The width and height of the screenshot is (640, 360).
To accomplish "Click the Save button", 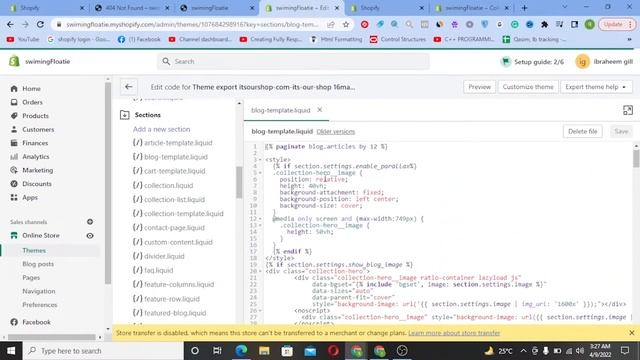I will coord(621,131).
